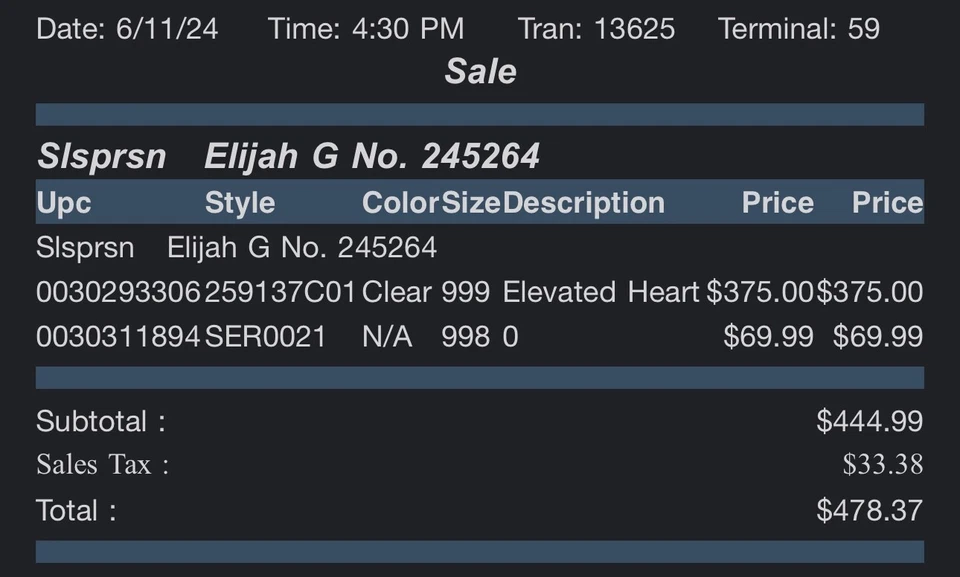
Task: Select the sales tax amount $33.38
Action: tap(882, 465)
